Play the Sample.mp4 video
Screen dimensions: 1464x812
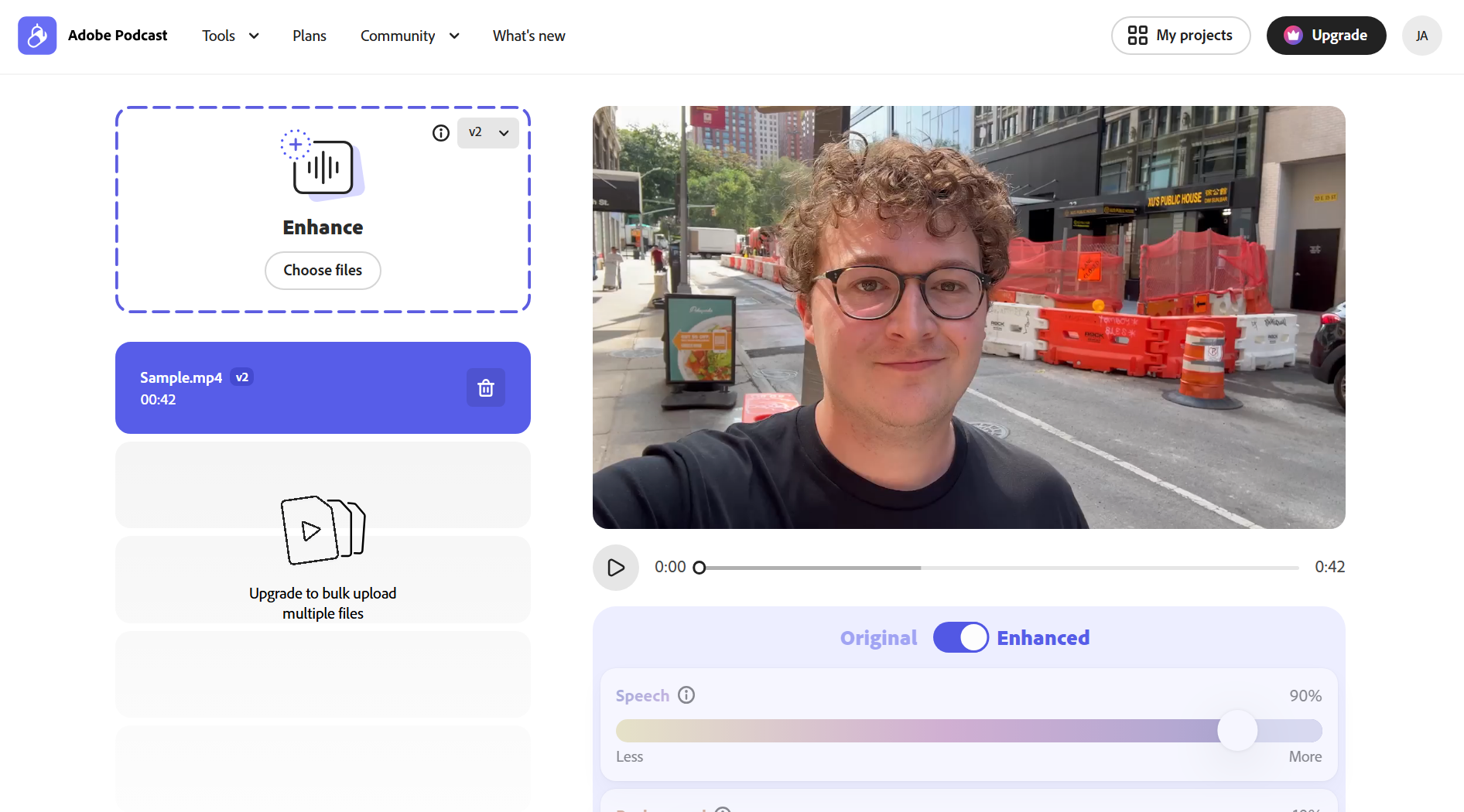615,568
